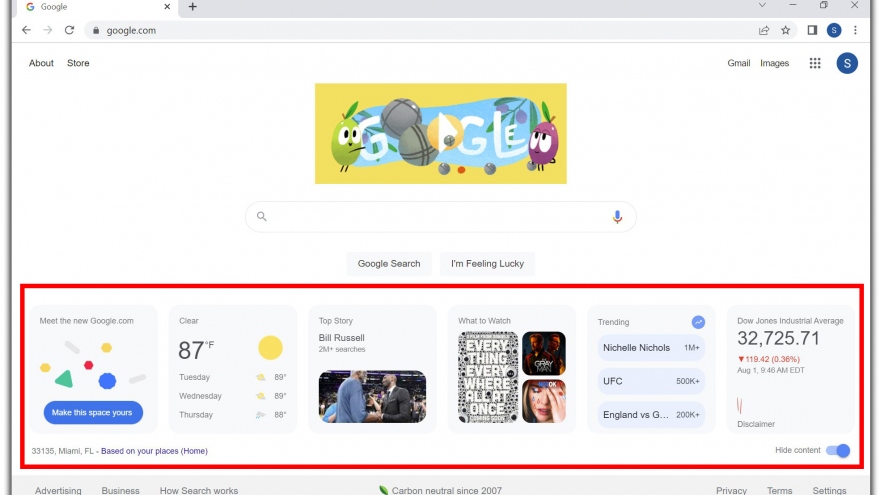The width and height of the screenshot is (880, 495).
Task: Toggle the Hide content switch
Action: pos(838,451)
